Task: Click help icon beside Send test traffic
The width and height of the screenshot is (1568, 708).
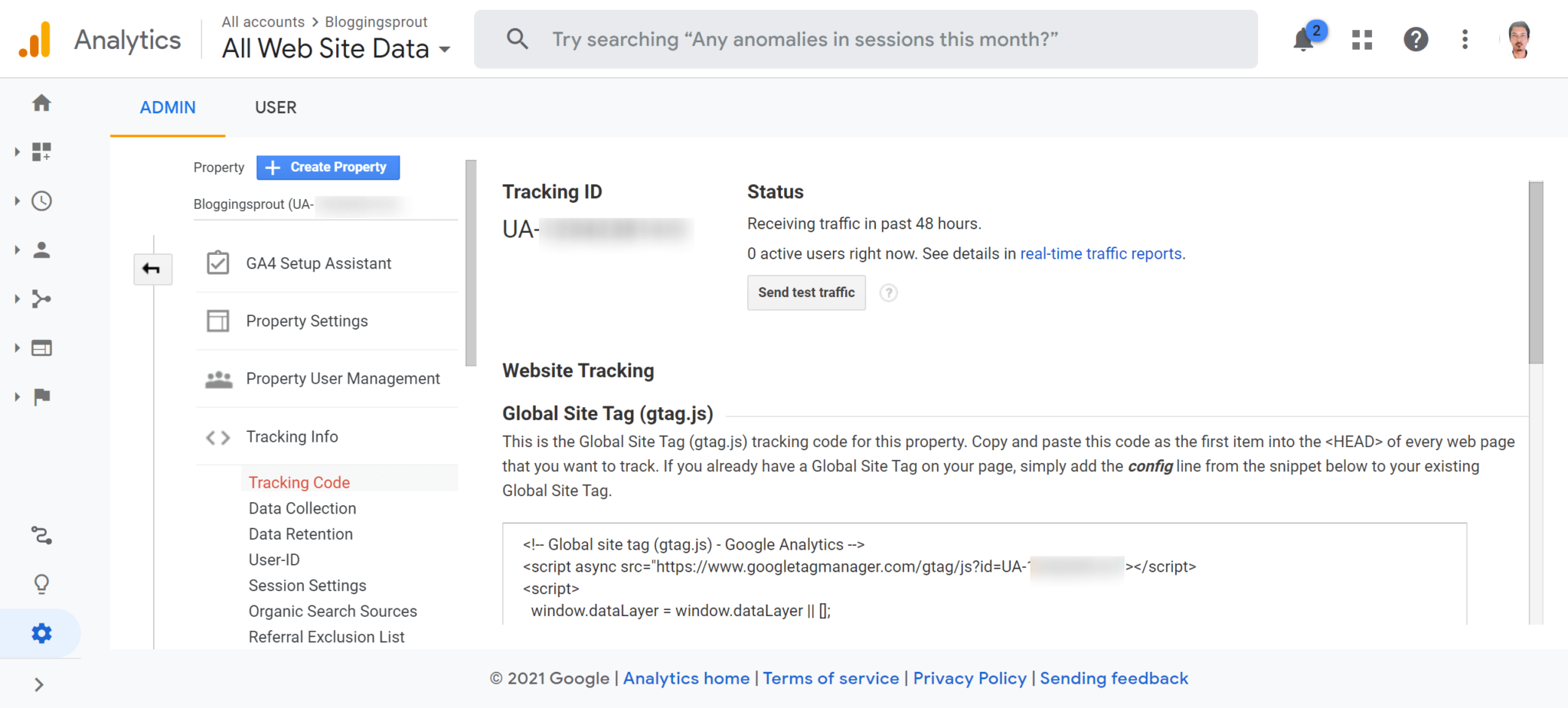Action: (888, 292)
